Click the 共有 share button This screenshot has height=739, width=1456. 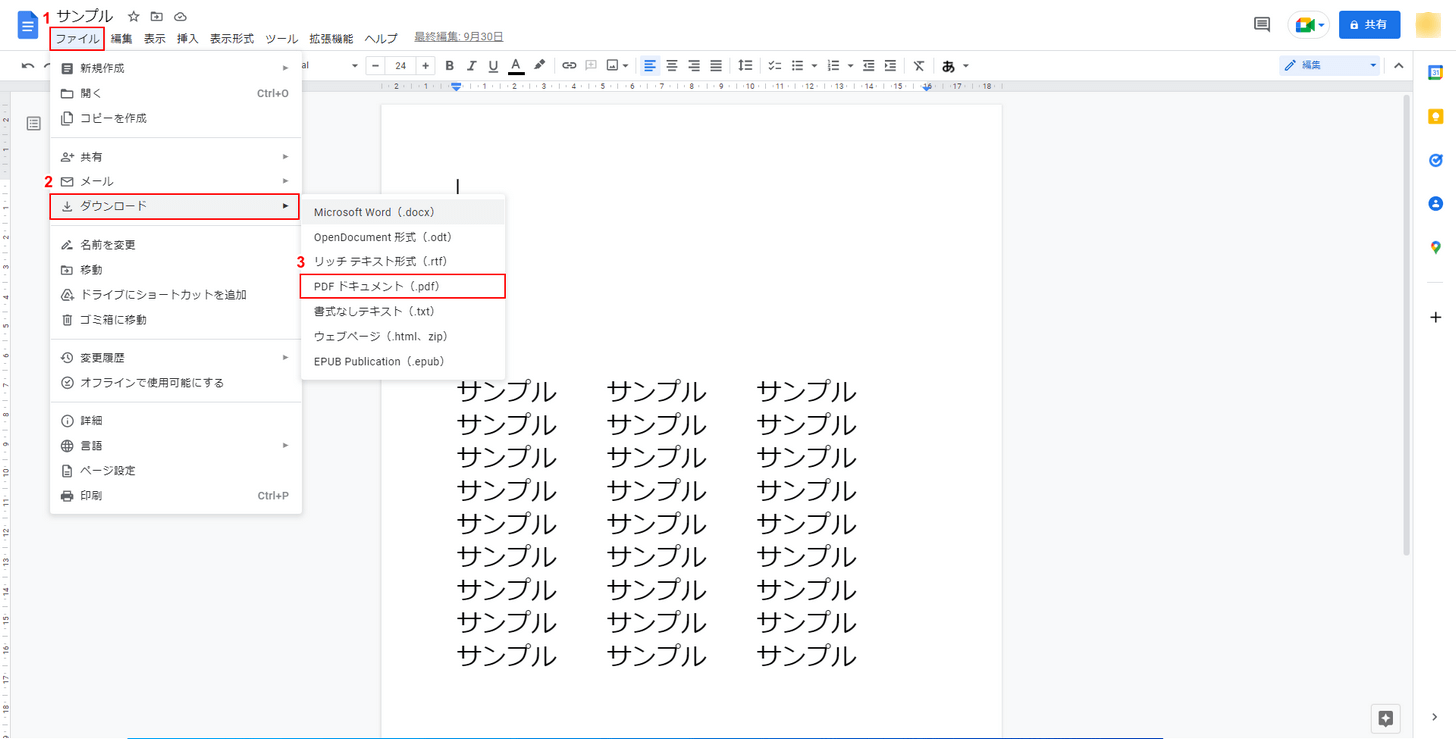click(x=1370, y=25)
